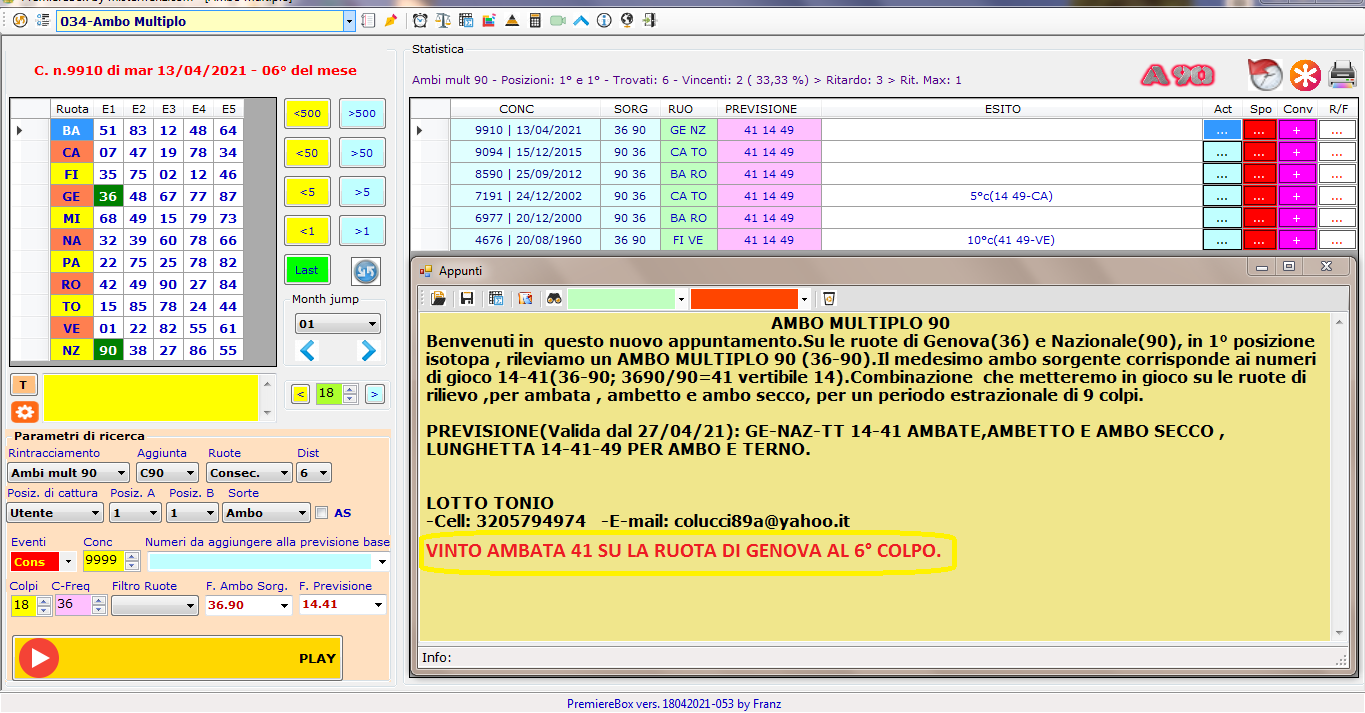1365x713 pixels.
Task: Click the A90 logo in Statistica
Action: click(x=1177, y=75)
